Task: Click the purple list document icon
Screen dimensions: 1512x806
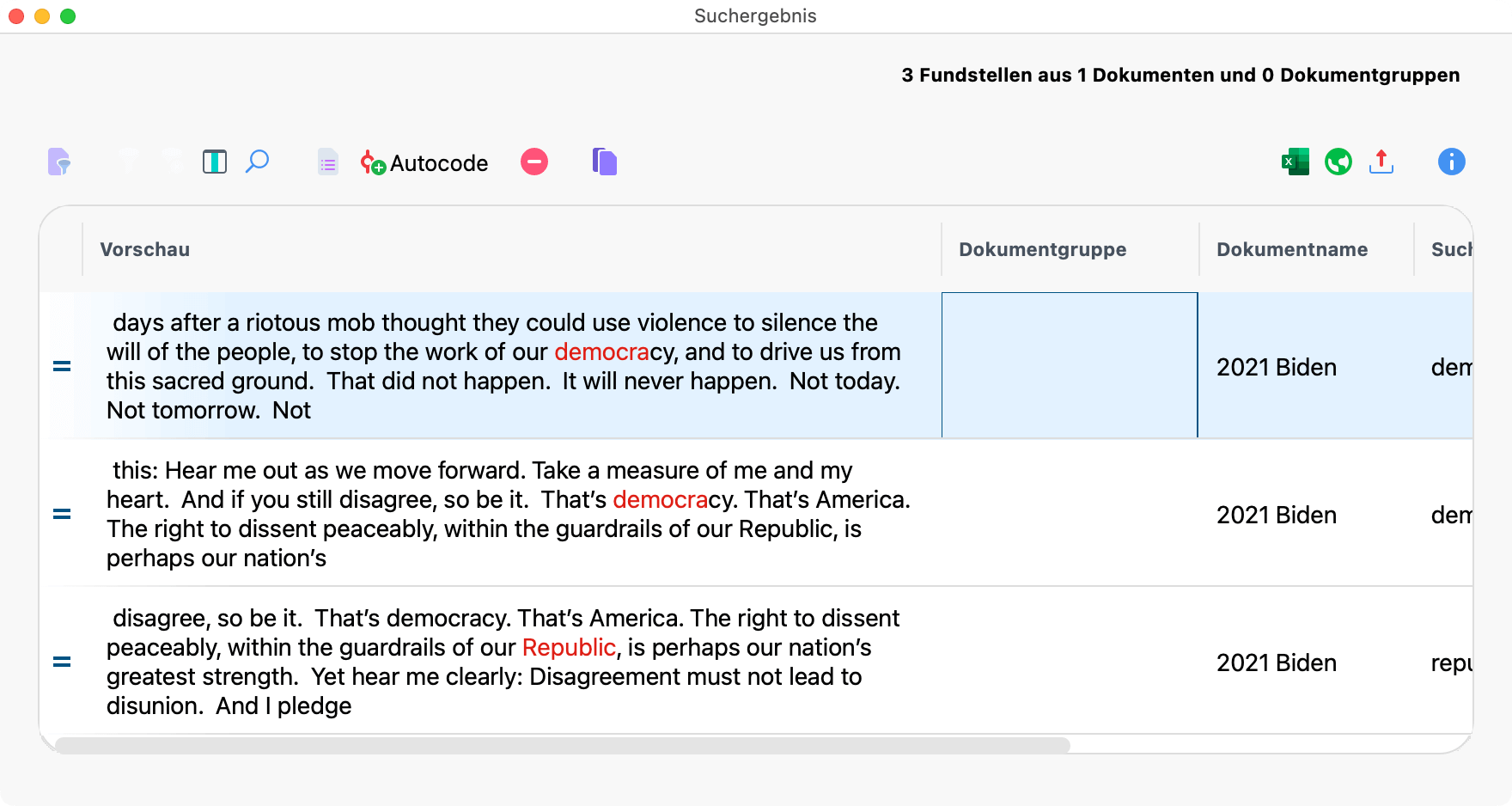Action: tap(327, 162)
